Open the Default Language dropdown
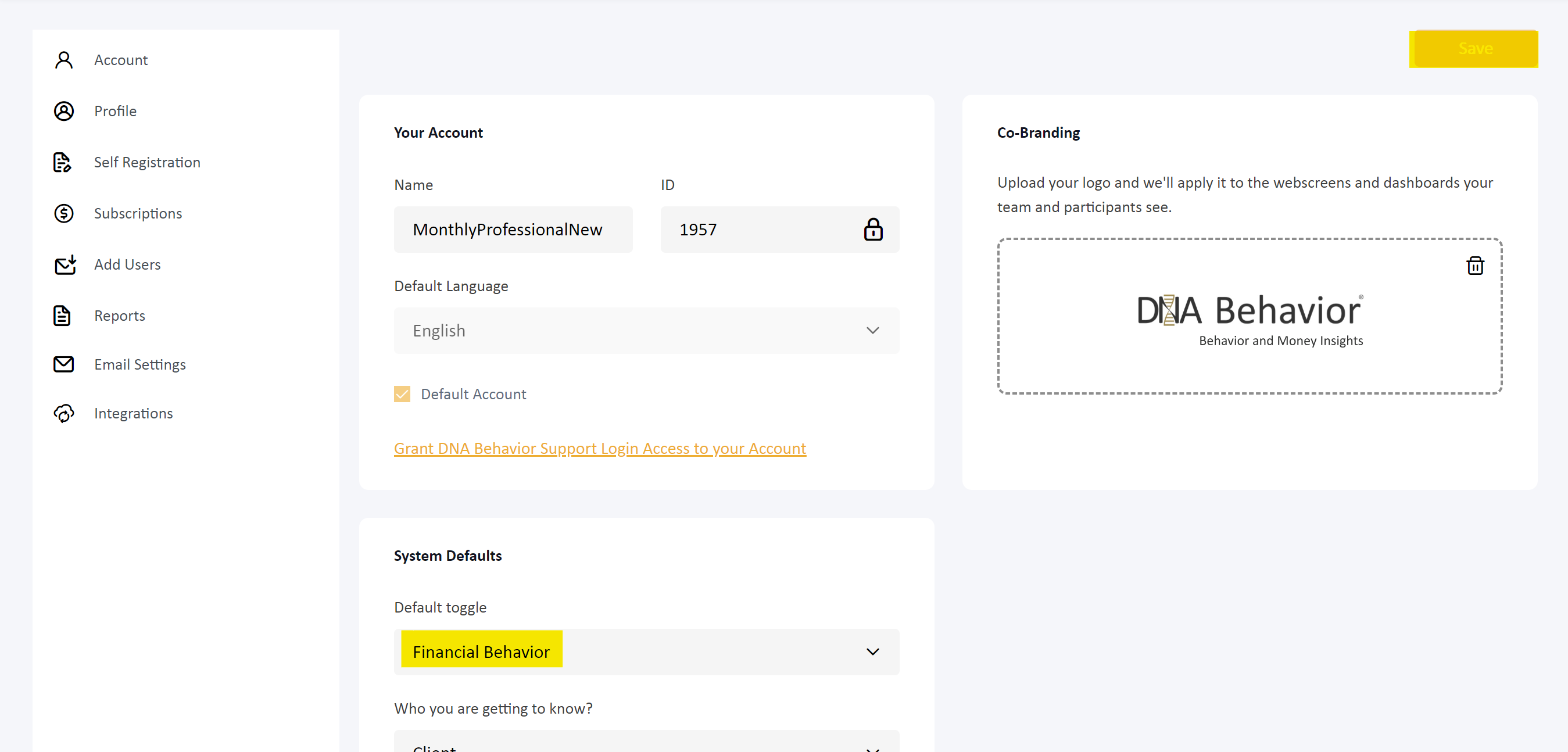Screen dimensions: 1568x752 pos(646,331)
